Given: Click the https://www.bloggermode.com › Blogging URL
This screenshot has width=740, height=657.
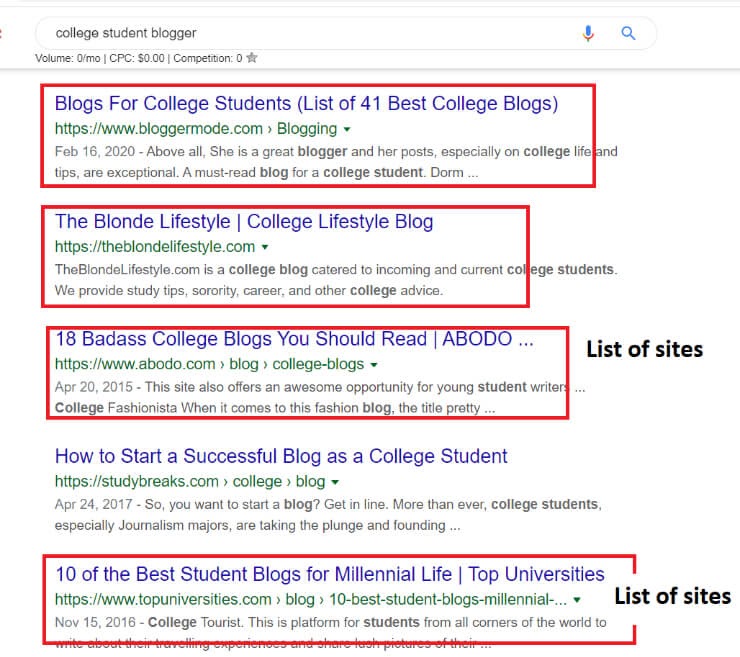Looking at the screenshot, I should click(x=196, y=128).
